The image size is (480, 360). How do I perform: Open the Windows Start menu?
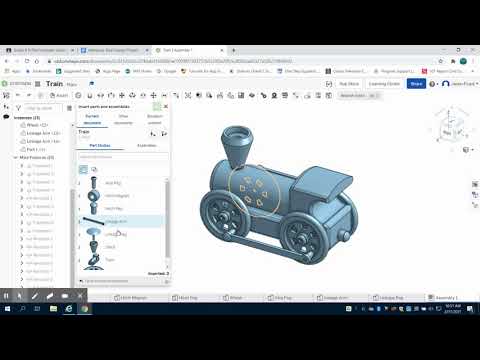click(x=7, y=309)
